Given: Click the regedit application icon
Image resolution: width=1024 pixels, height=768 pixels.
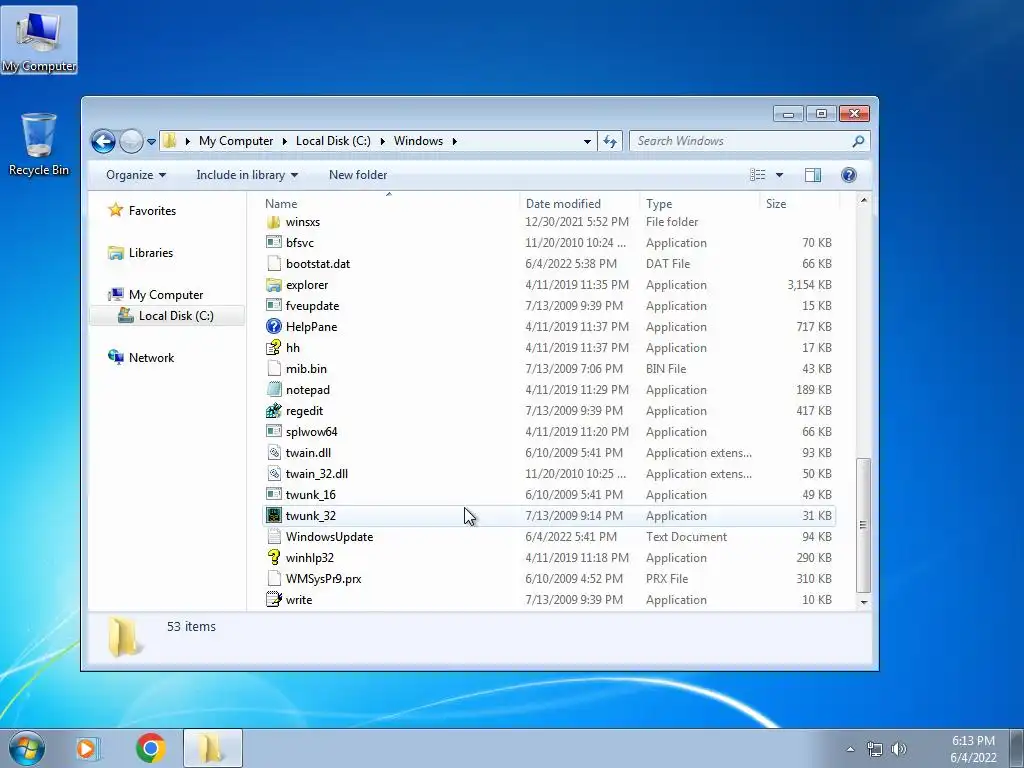Looking at the screenshot, I should pos(274,411).
